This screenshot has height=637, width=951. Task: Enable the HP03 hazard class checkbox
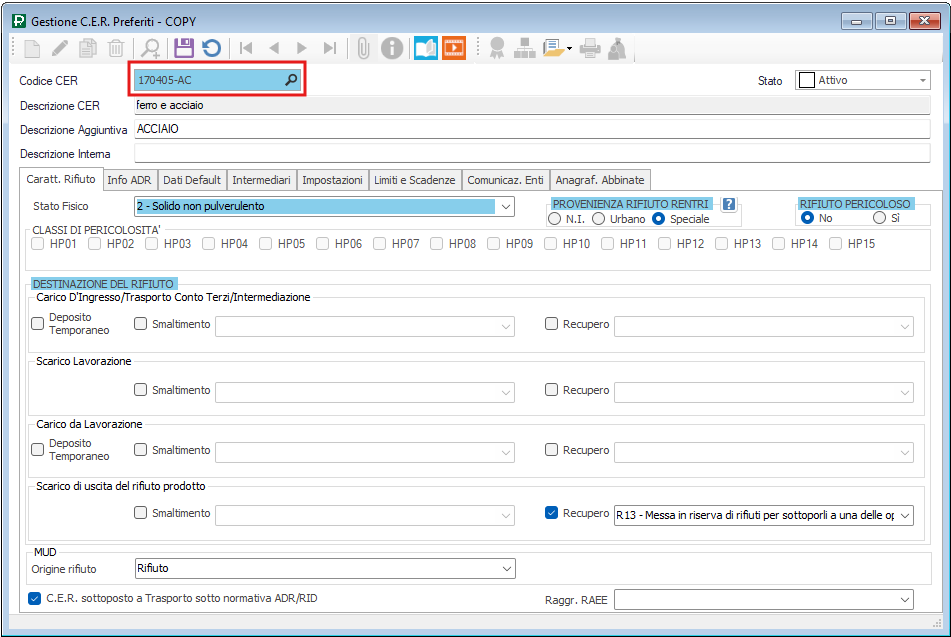click(152, 243)
